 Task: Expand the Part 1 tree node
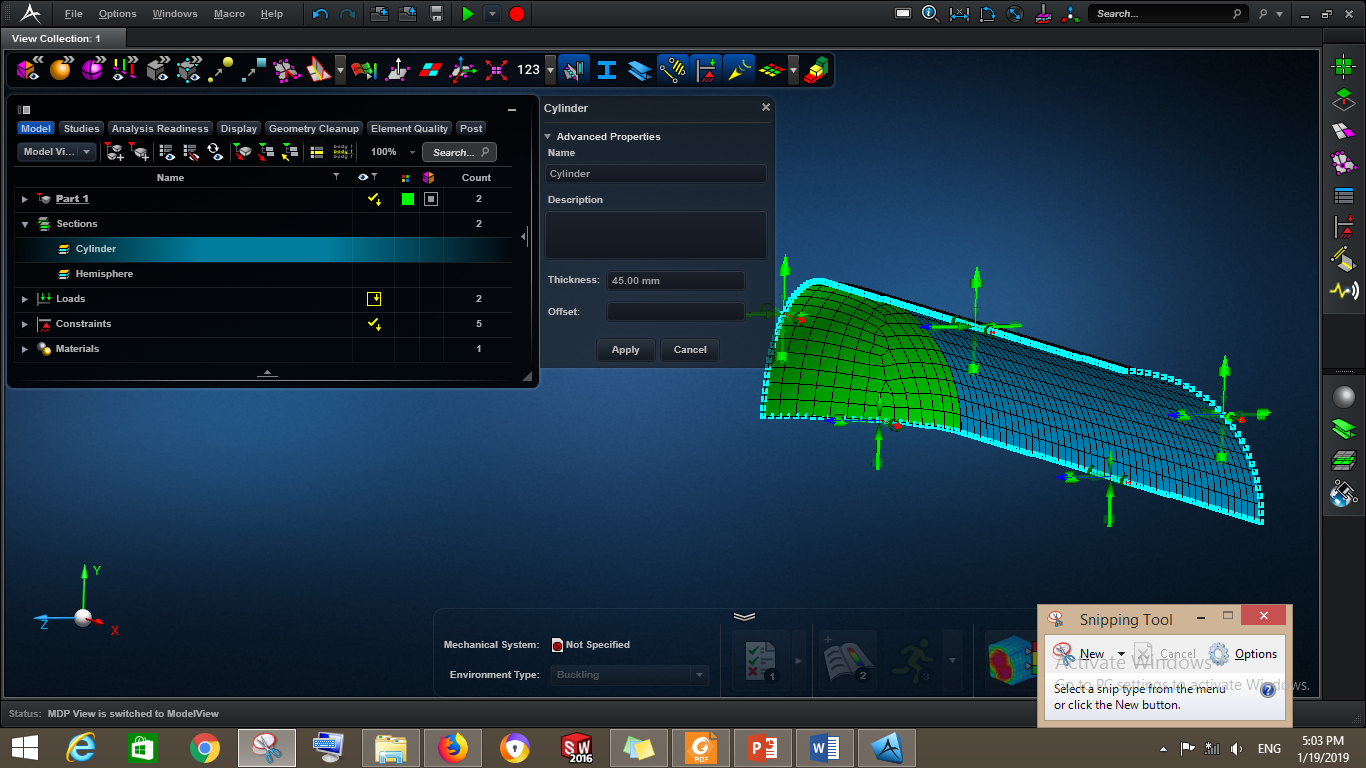25,199
